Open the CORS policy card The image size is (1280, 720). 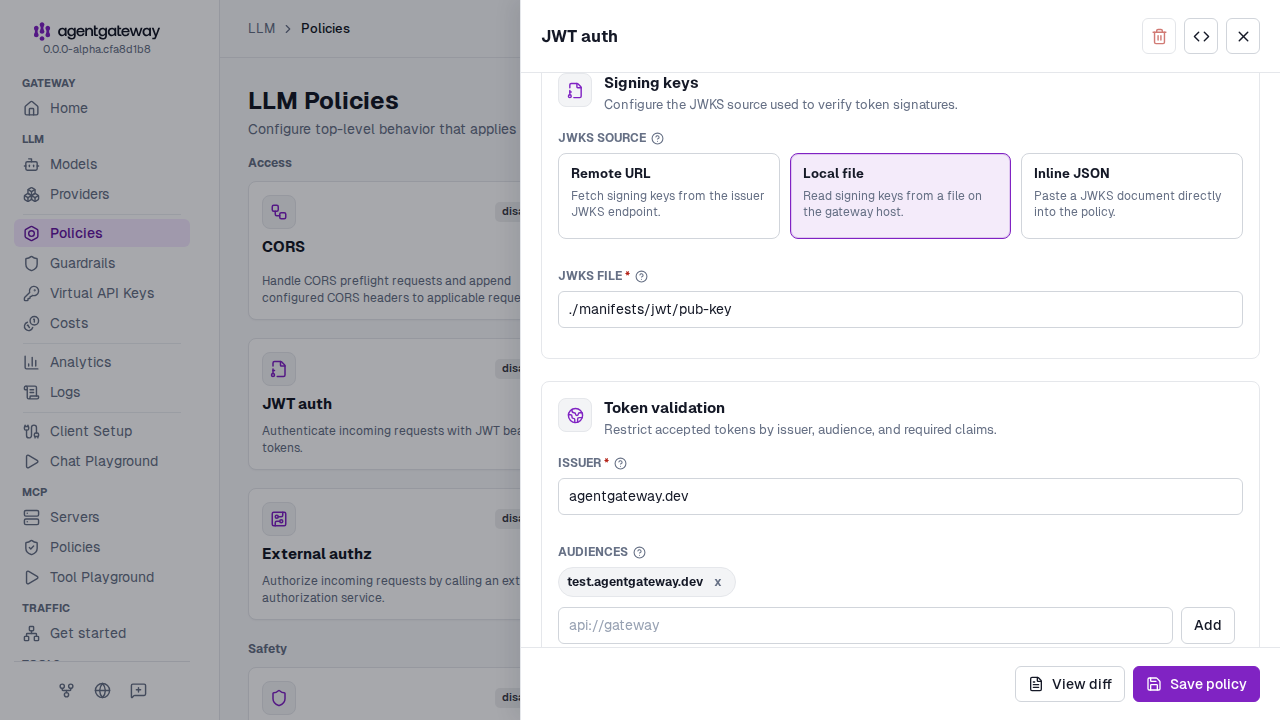click(384, 251)
